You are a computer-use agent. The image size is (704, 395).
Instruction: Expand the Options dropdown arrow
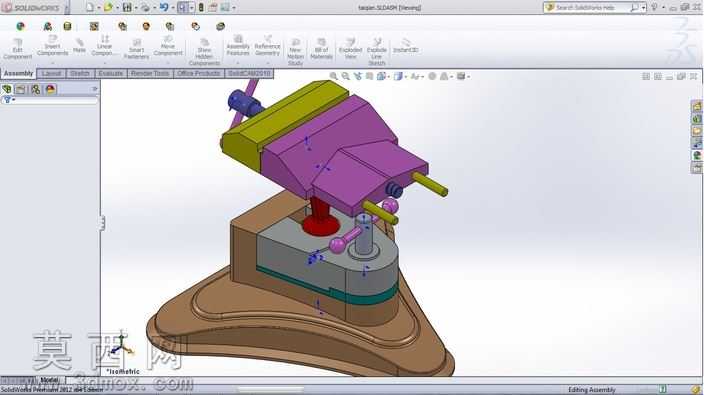233,8
